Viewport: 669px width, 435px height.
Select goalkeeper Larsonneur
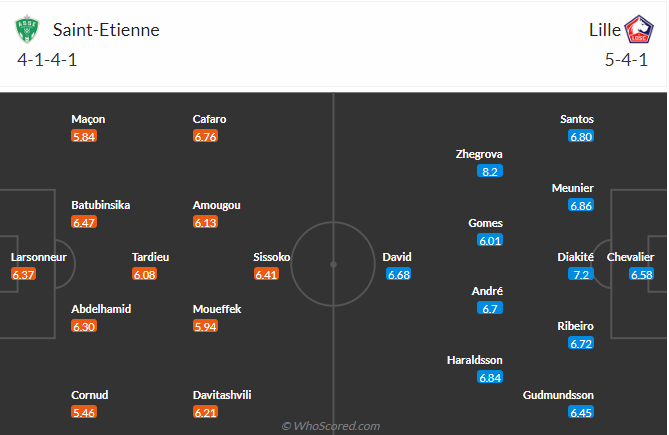coord(39,257)
